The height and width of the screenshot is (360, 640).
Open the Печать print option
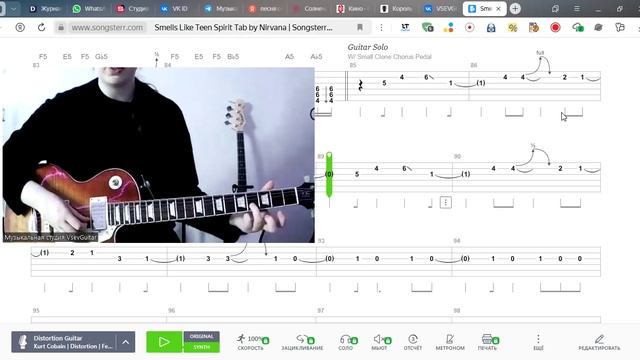pyautogui.click(x=488, y=342)
